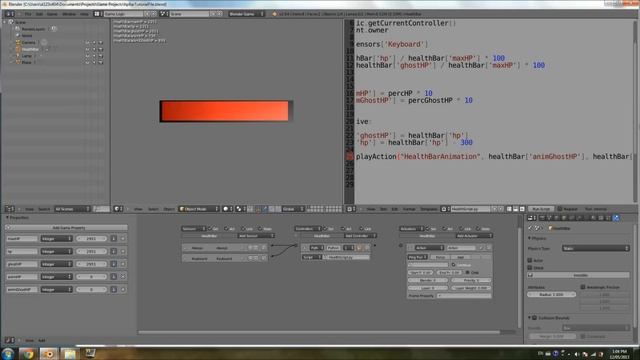Click the text editor type icon
The image size is (640, 360).
click(x=350, y=209)
